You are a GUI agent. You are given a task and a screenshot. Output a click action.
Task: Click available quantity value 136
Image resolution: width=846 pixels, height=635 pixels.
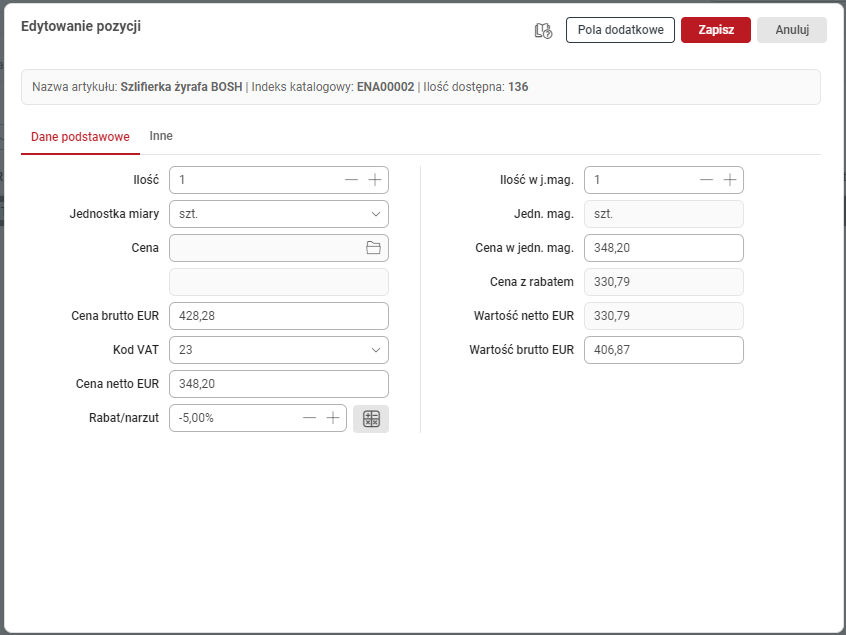point(518,87)
